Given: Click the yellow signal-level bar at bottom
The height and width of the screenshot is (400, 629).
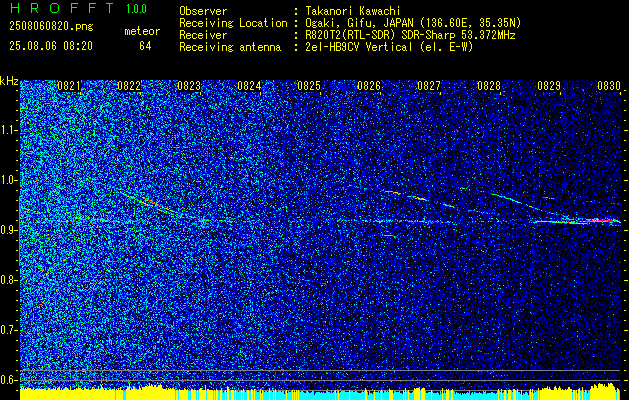Looking at the screenshot, I should [320, 394].
